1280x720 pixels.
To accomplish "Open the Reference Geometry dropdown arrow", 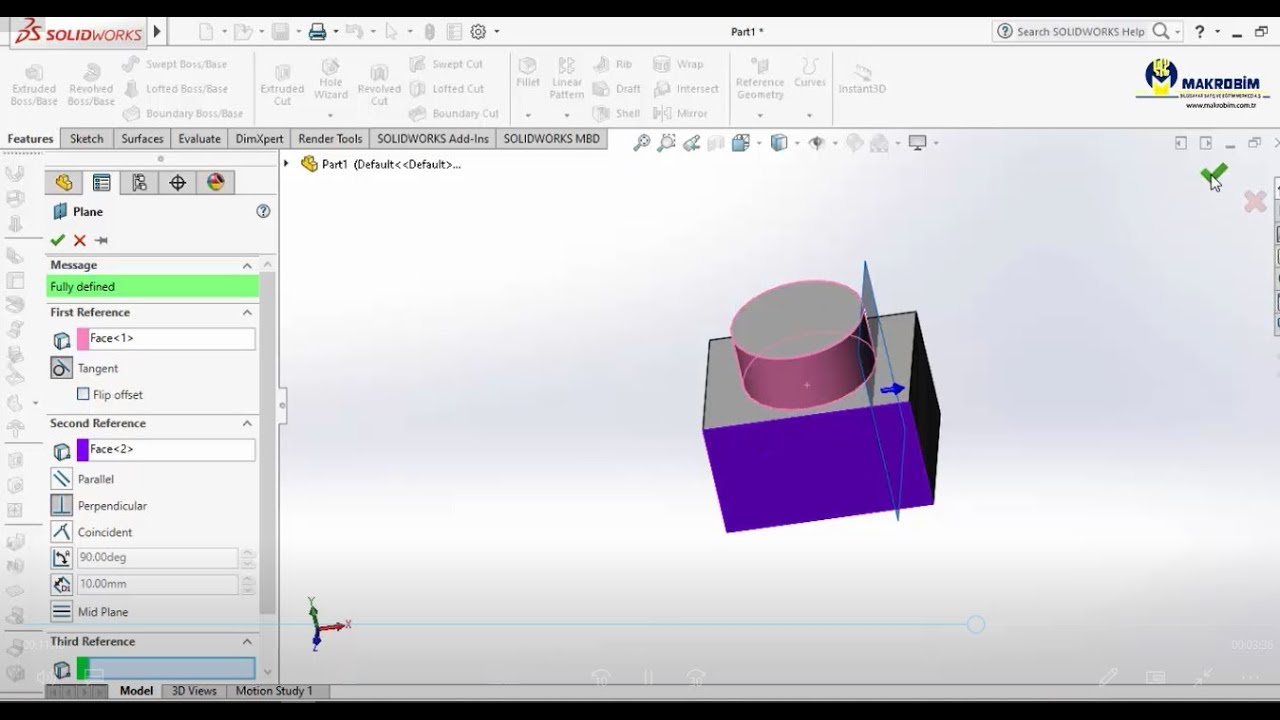I will pyautogui.click(x=760, y=115).
